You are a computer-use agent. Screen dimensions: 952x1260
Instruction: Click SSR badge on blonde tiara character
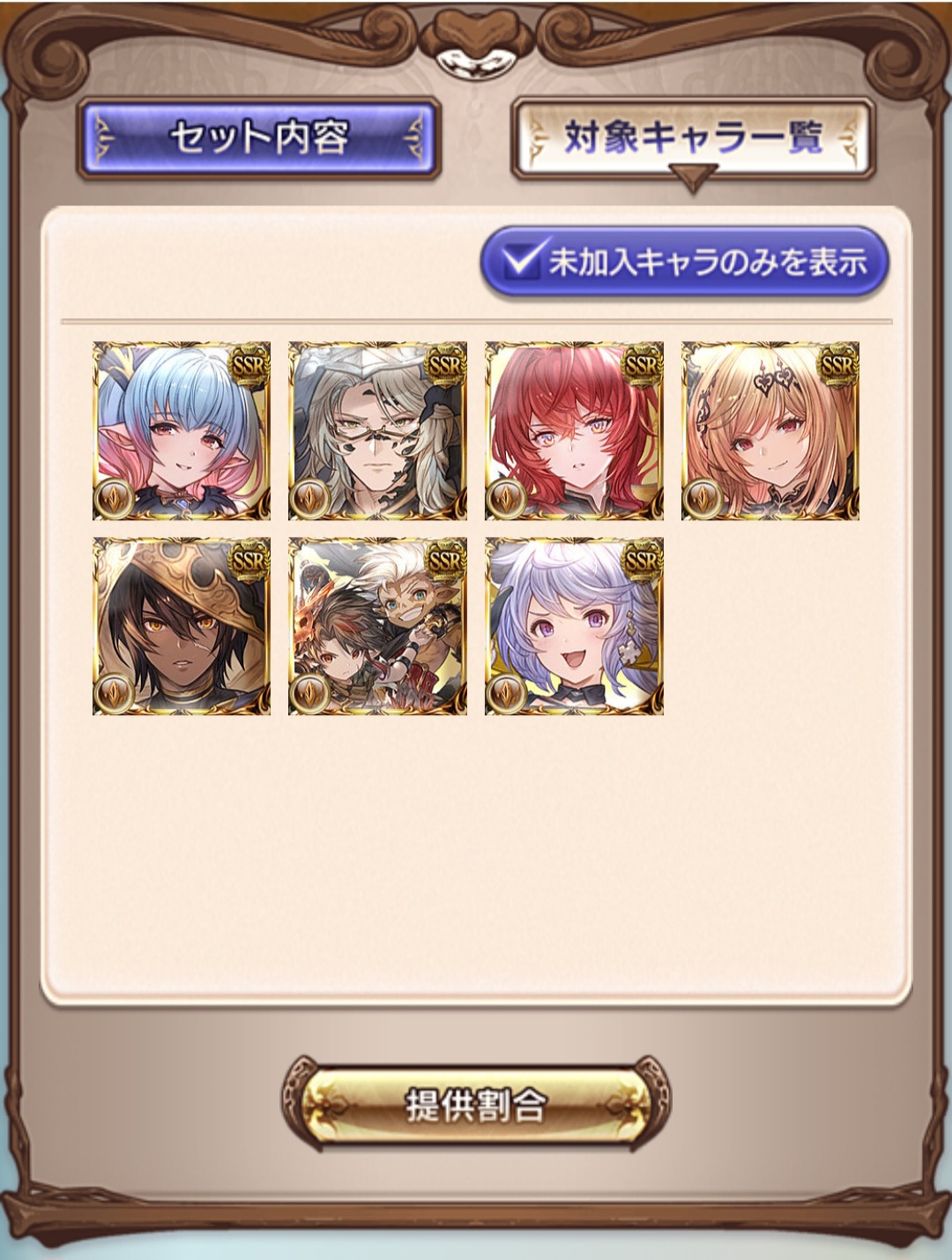point(837,365)
